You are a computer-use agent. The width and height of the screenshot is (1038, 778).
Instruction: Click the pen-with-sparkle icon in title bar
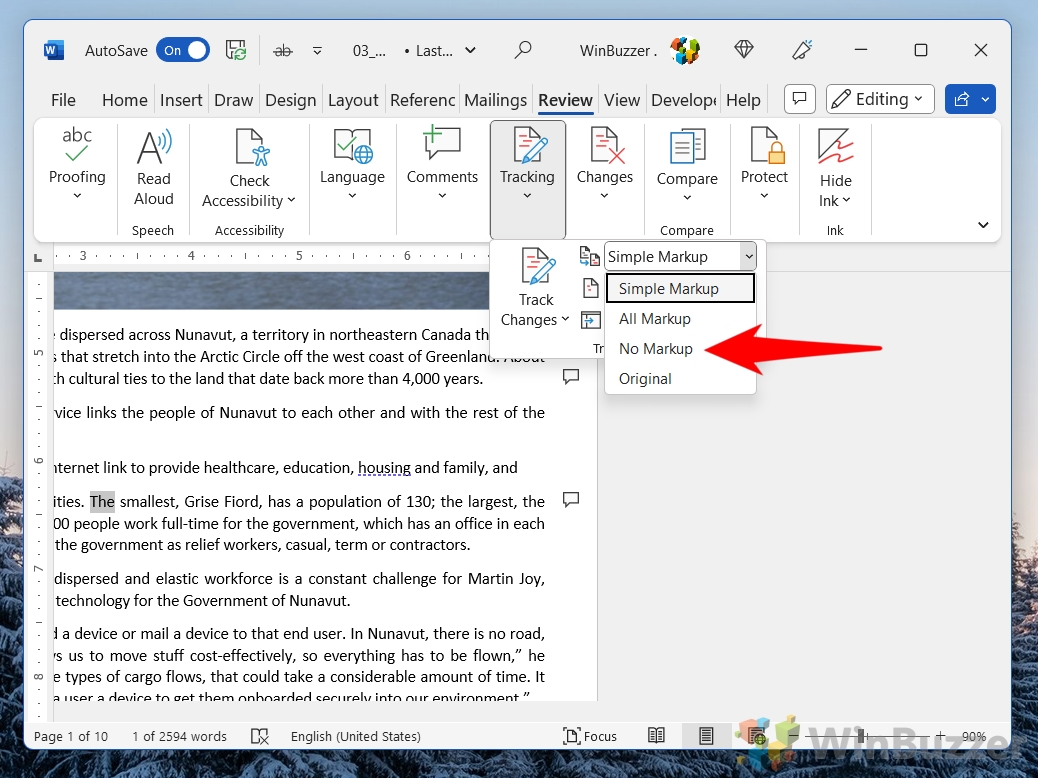coord(802,50)
